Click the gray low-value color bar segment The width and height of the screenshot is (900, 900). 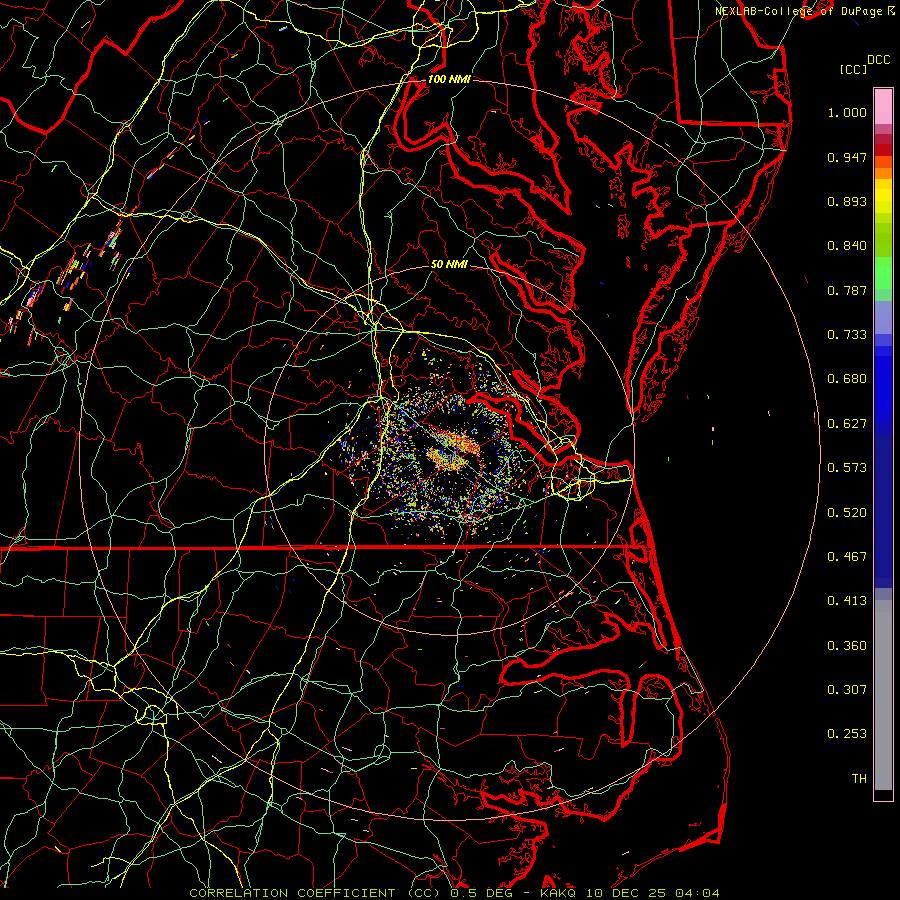tap(883, 695)
